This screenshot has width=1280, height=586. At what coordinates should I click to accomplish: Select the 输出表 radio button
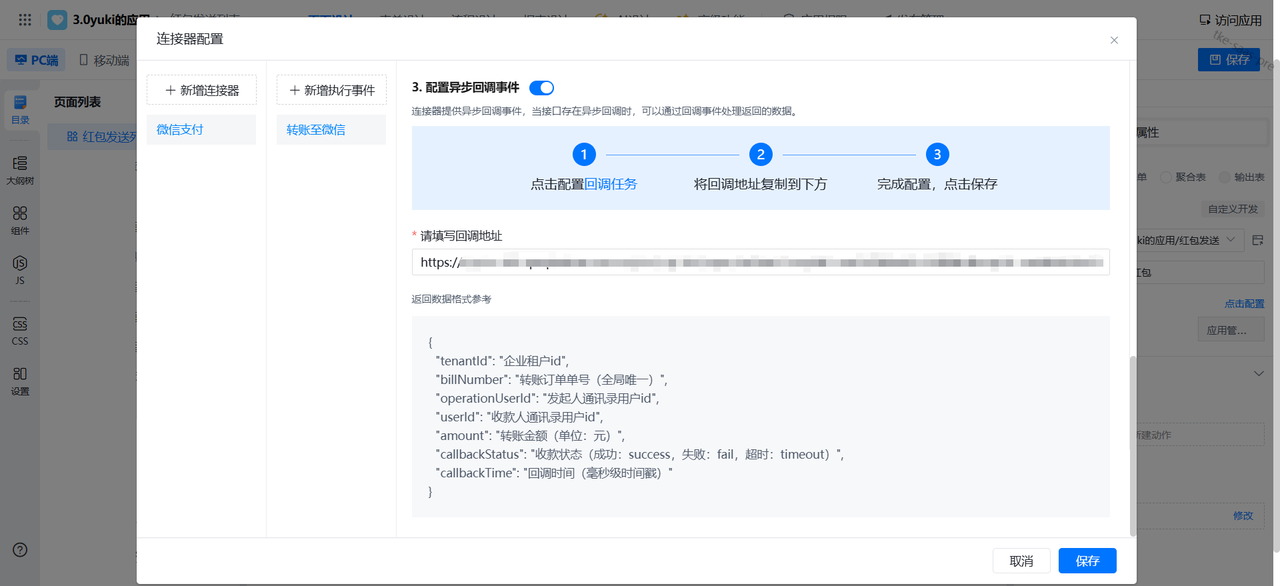point(1224,177)
